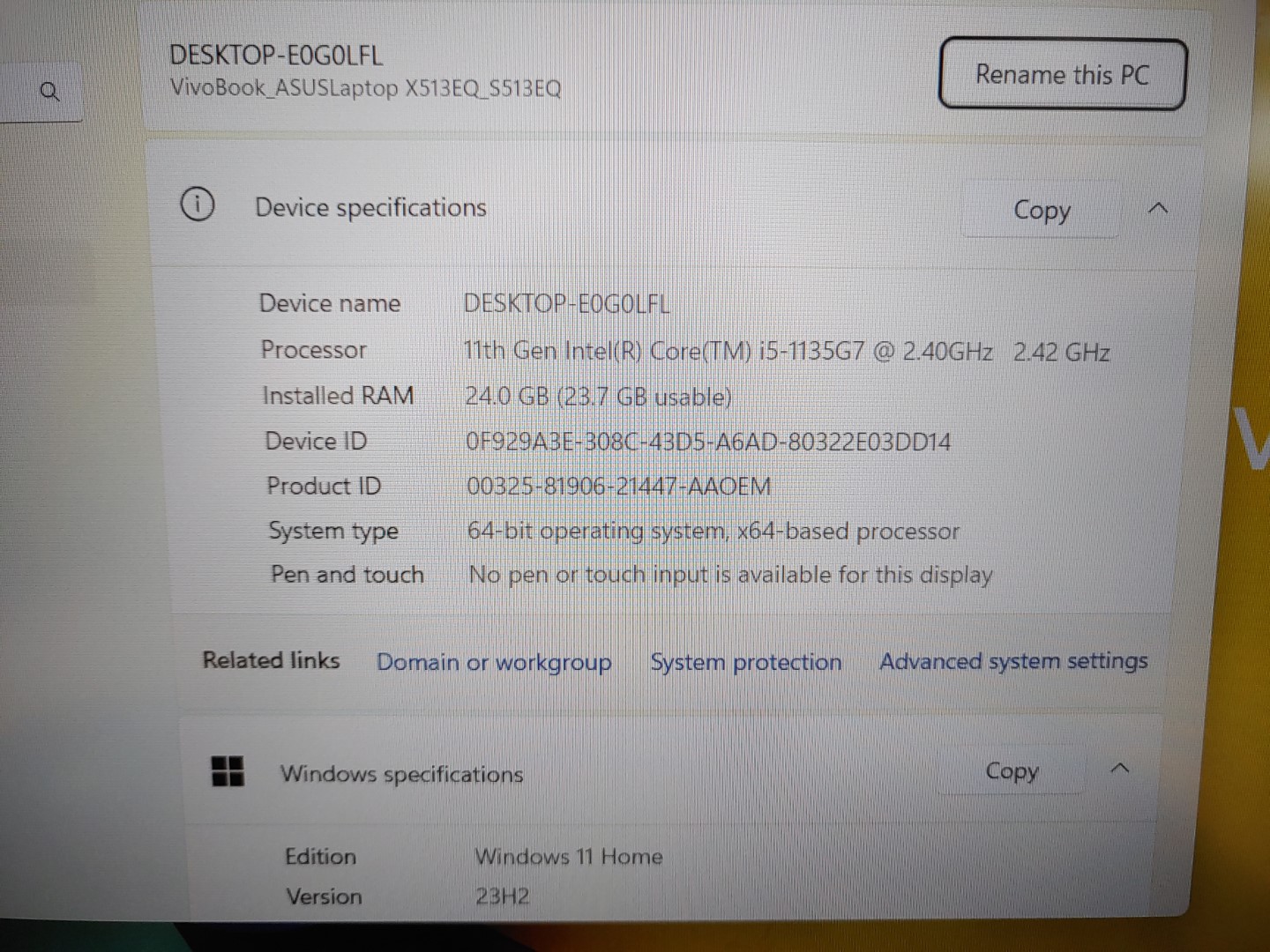Select the DESKTOP-E0G0LFL device name value

click(567, 304)
